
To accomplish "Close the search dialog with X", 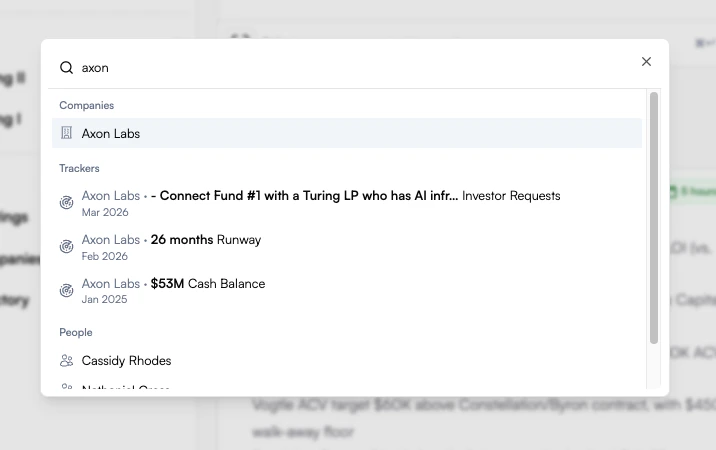I will [646, 62].
